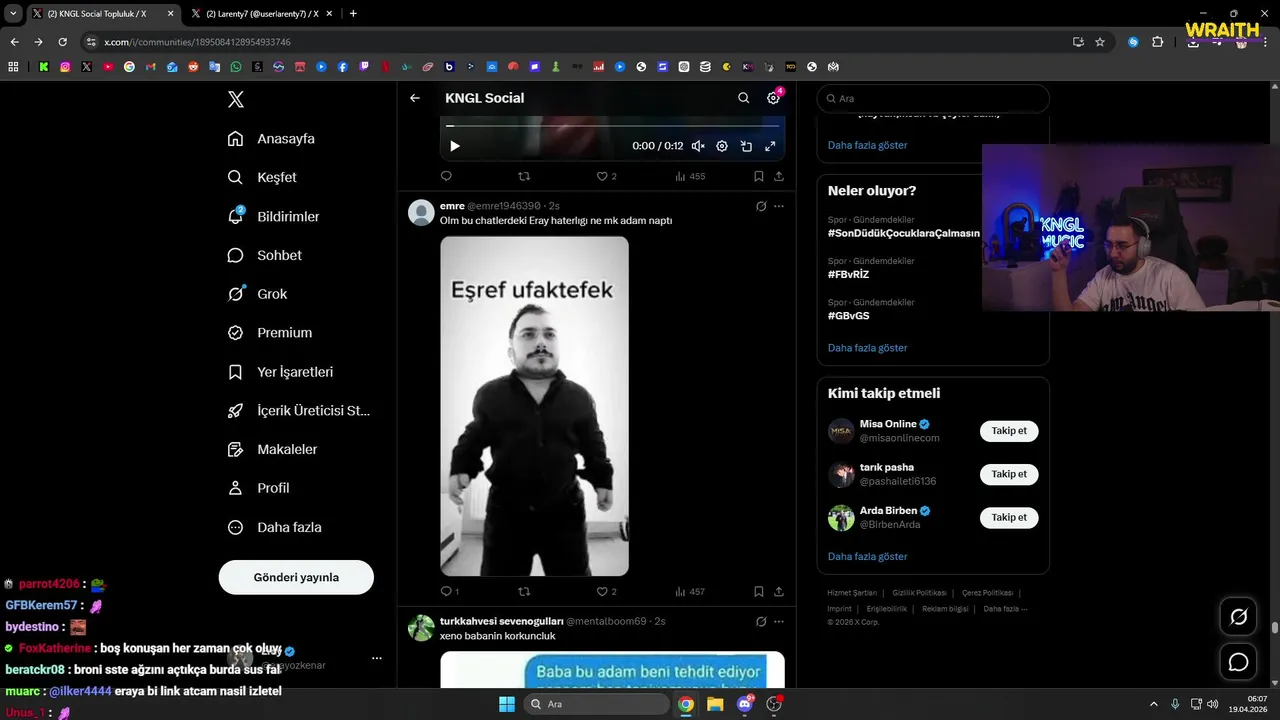Open floating chat messages button

[x=1238, y=662]
